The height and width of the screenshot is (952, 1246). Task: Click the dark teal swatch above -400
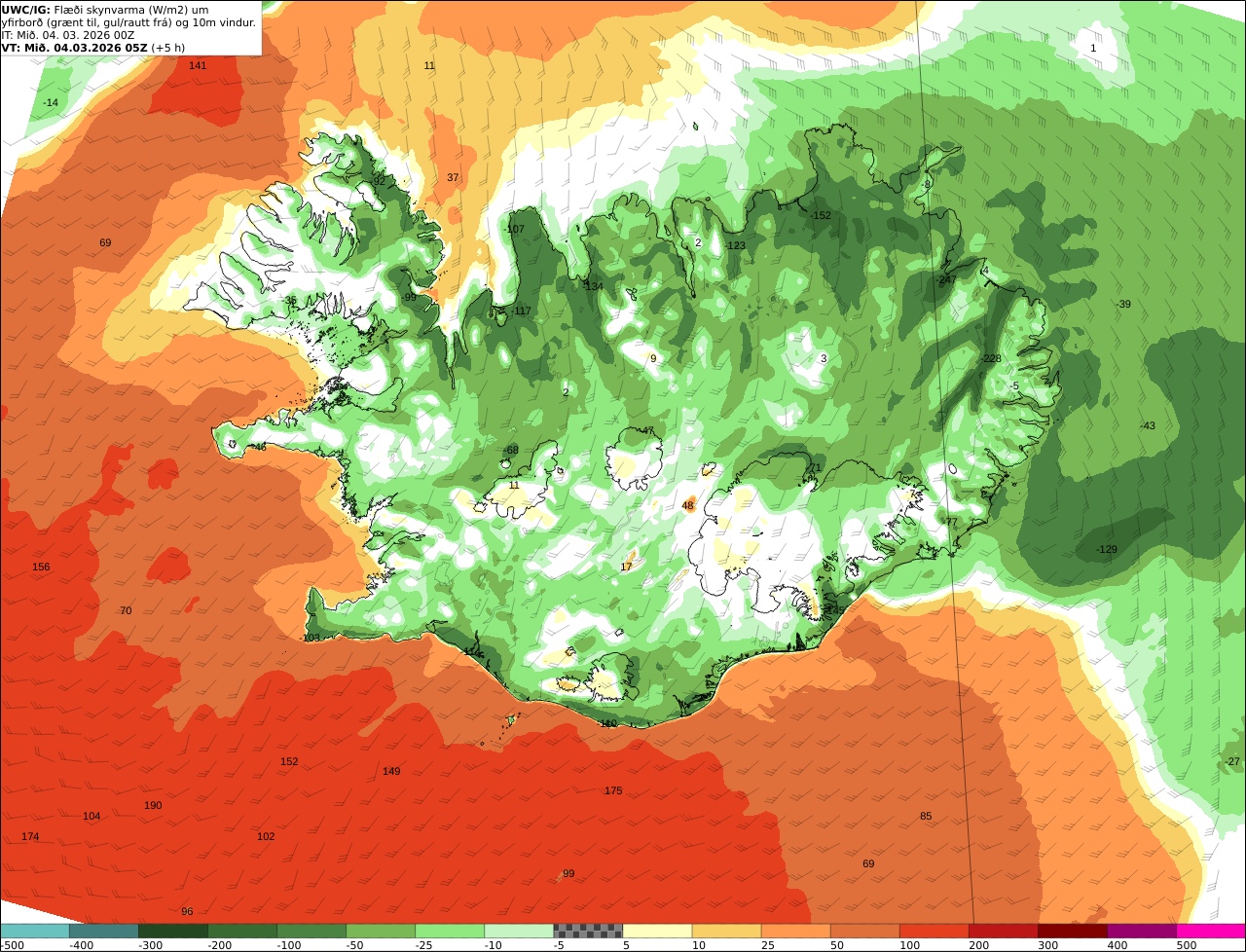tap(104, 931)
